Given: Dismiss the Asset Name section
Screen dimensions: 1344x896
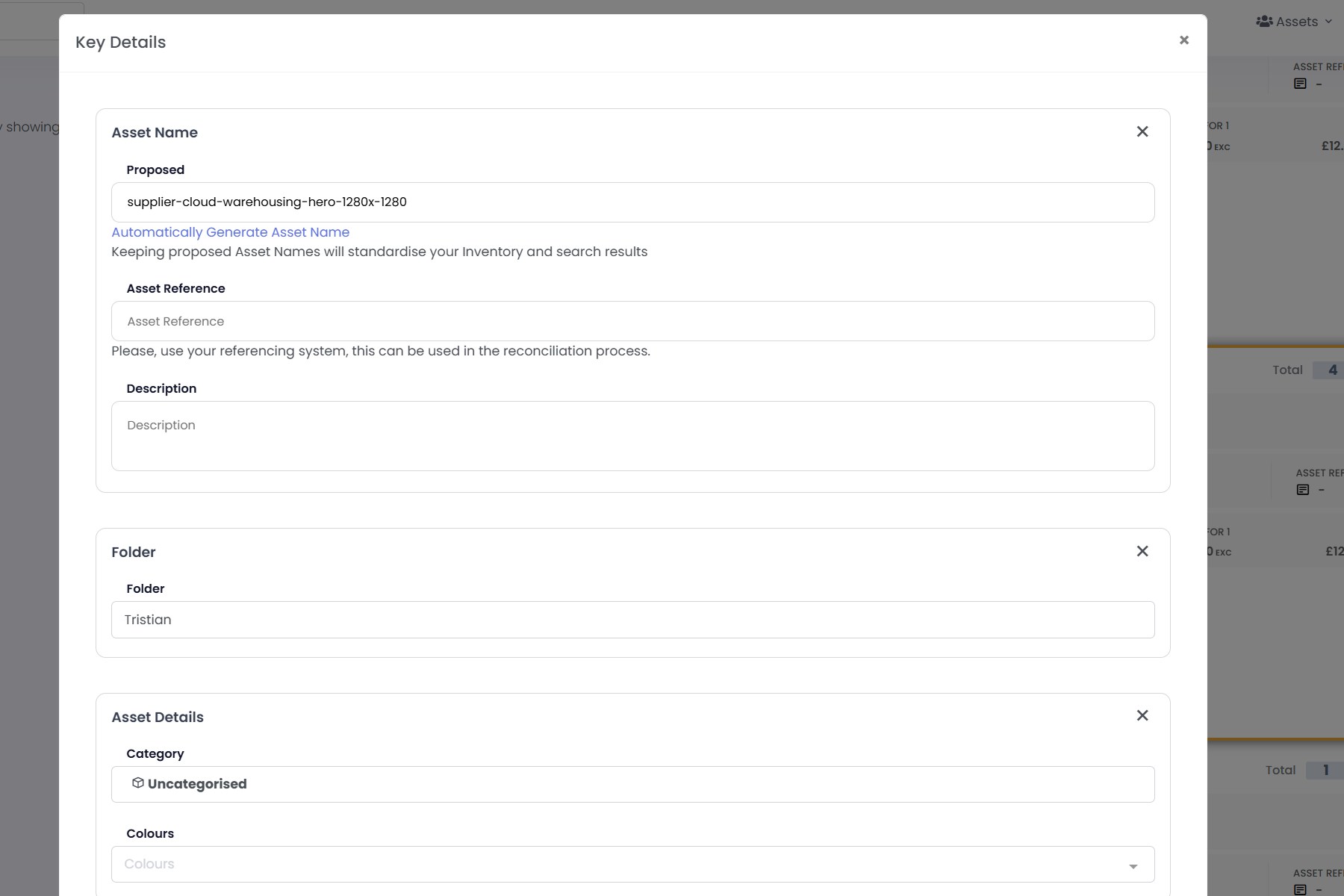Looking at the screenshot, I should 1142,132.
